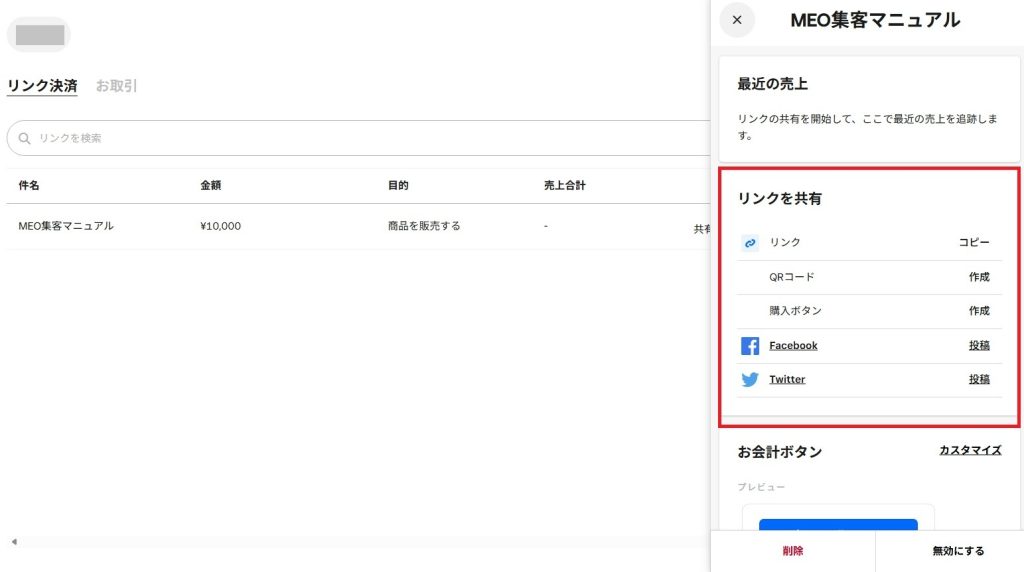
Task: Open the Facebook share link
Action: 793,345
